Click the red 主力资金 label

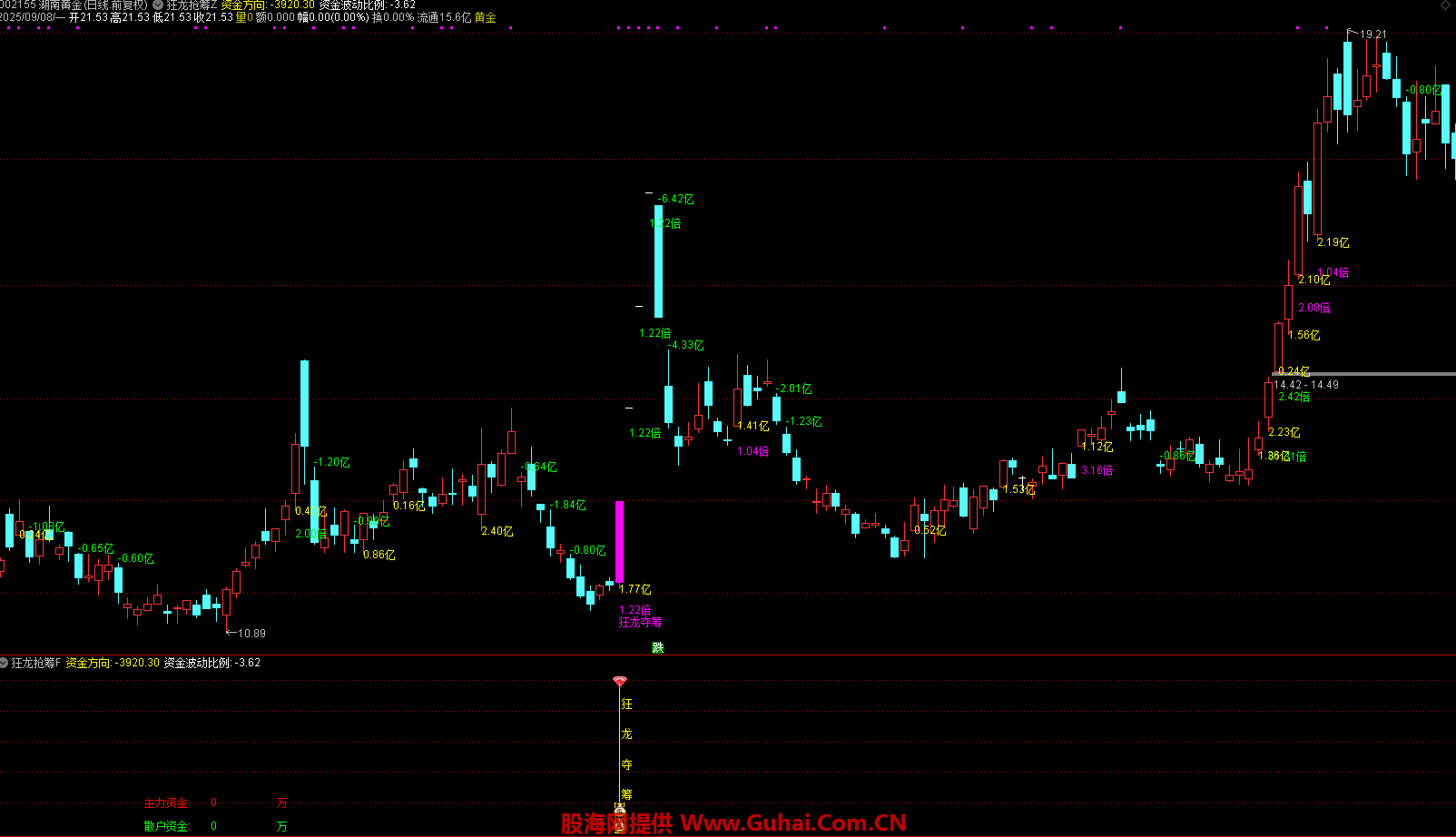[166, 803]
